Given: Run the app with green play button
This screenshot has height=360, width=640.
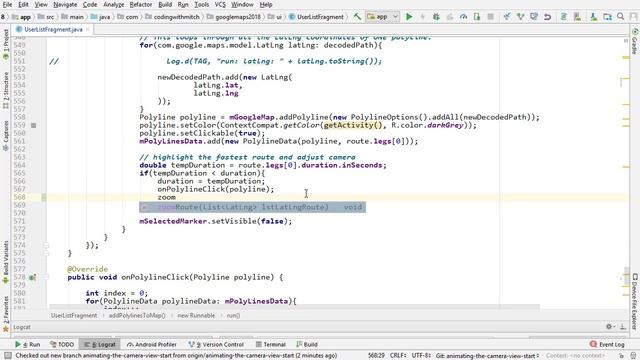Looking at the screenshot, I should click(409, 17).
